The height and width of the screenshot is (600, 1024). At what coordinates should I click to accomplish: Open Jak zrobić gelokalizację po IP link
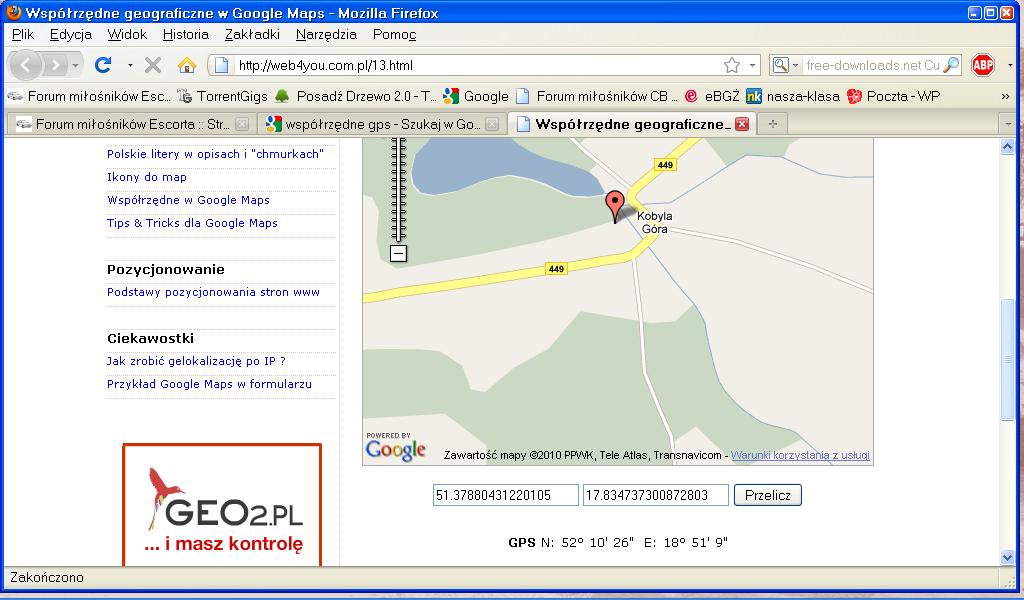(x=196, y=361)
